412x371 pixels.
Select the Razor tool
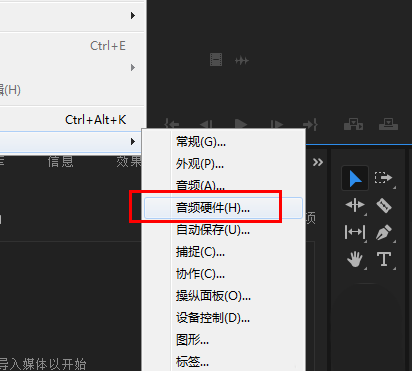pos(384,205)
